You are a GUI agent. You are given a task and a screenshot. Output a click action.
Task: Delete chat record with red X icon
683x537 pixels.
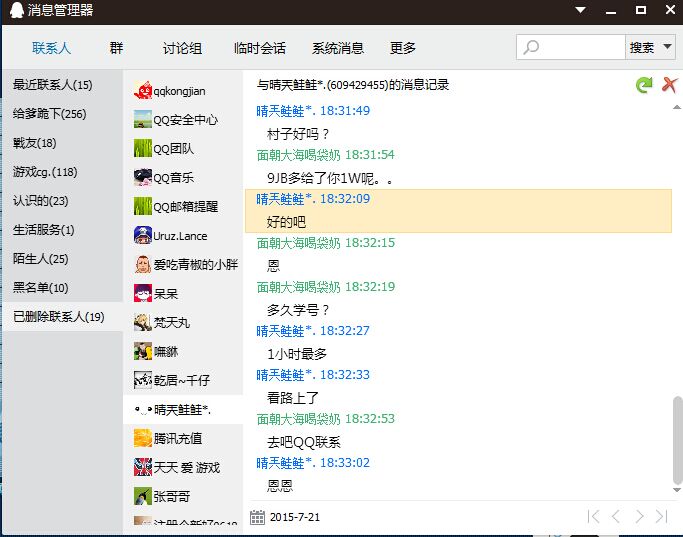pos(670,85)
